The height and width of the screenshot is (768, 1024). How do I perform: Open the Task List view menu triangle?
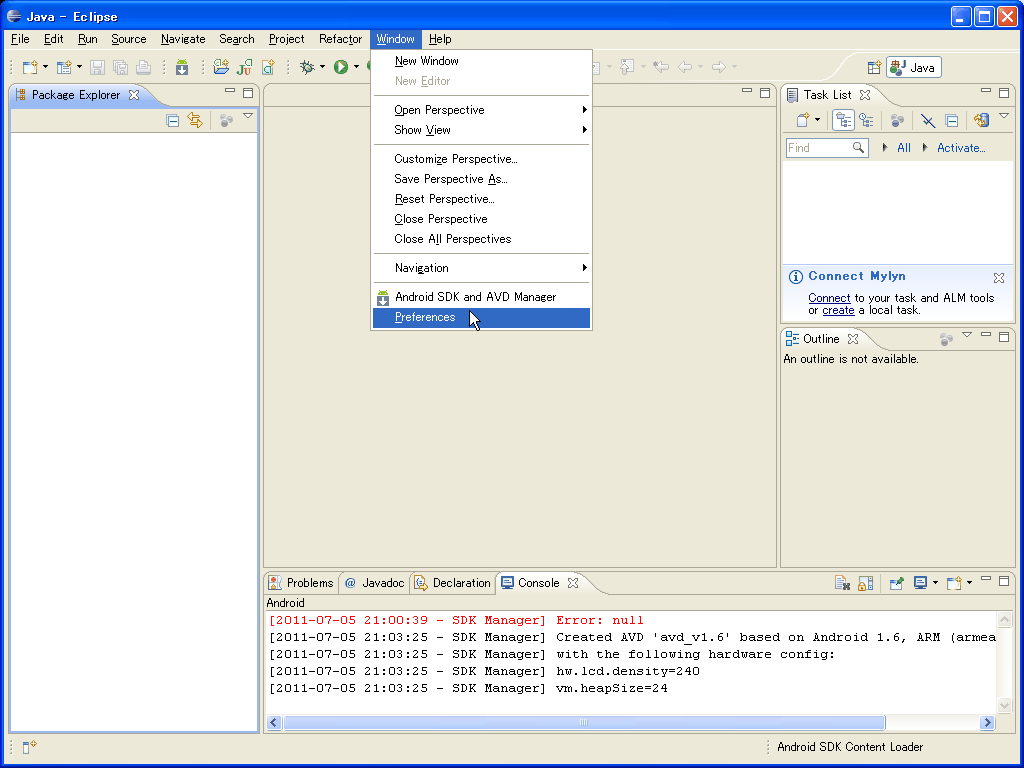coord(1004,116)
